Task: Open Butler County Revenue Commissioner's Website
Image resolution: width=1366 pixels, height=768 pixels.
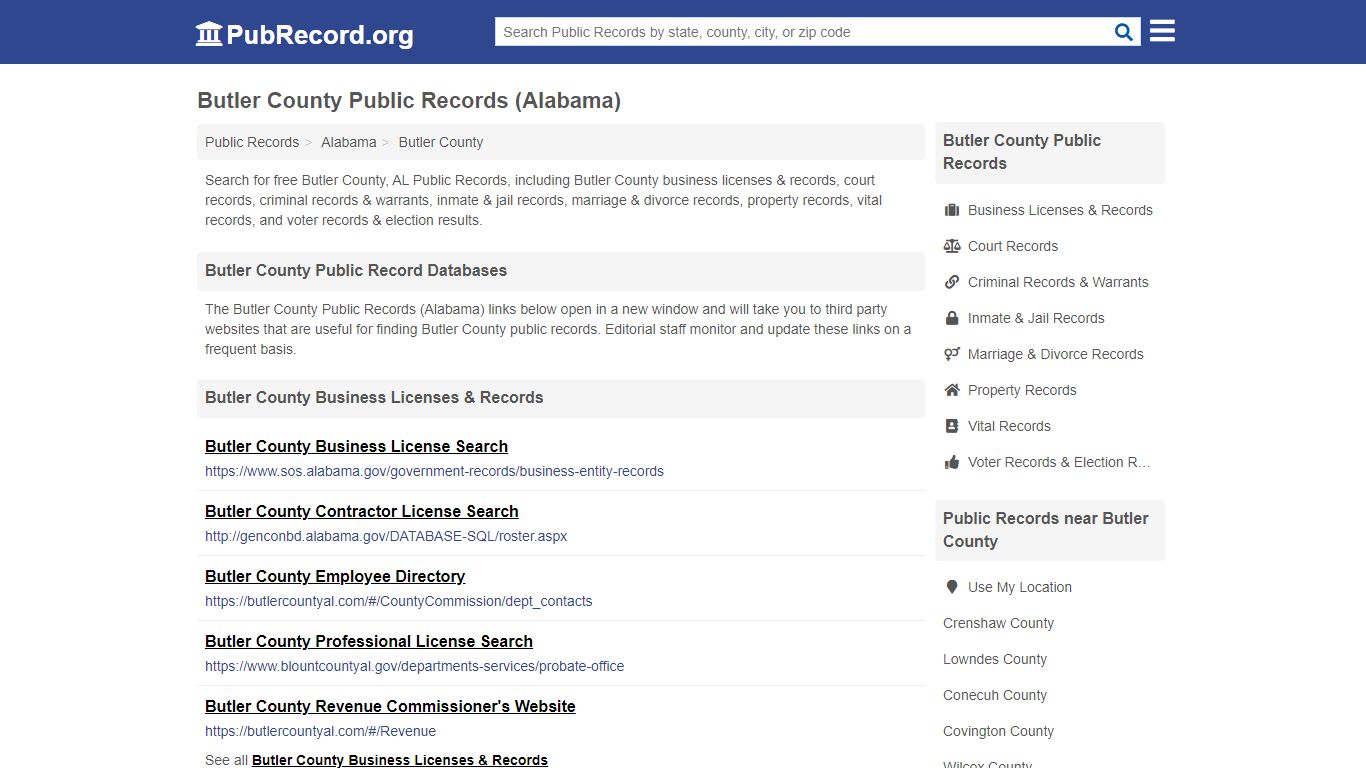Action: click(390, 706)
